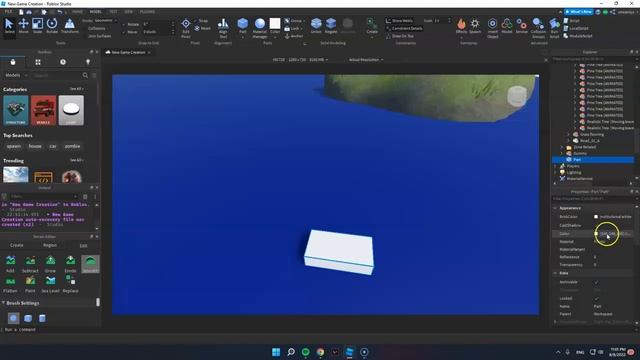This screenshot has height=360, width=640.
Task: Select the Flatten terrain tool
Action: click(x=10, y=284)
